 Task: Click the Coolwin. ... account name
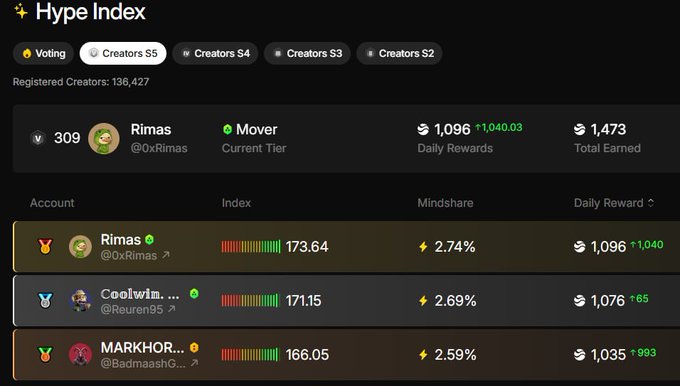click(140, 294)
